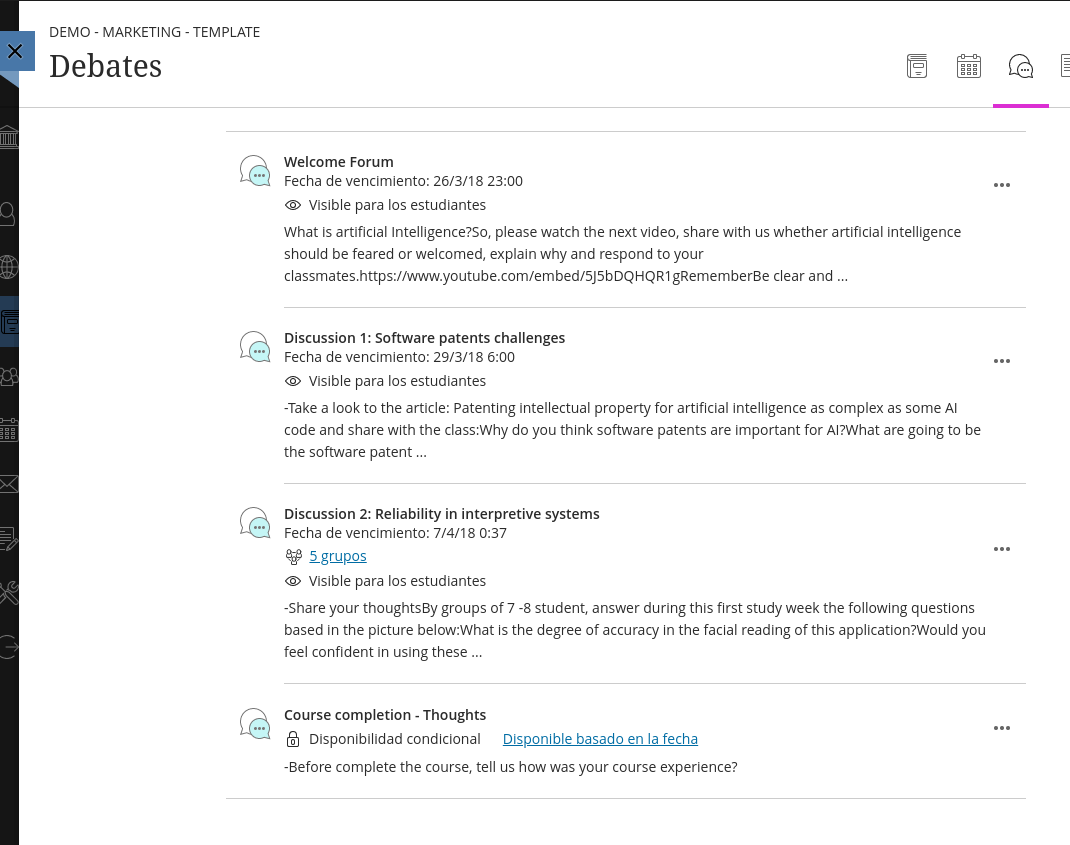Image resolution: width=1070 pixels, height=845 pixels.
Task: Open Welcome Forum discussion title
Action: pos(338,162)
